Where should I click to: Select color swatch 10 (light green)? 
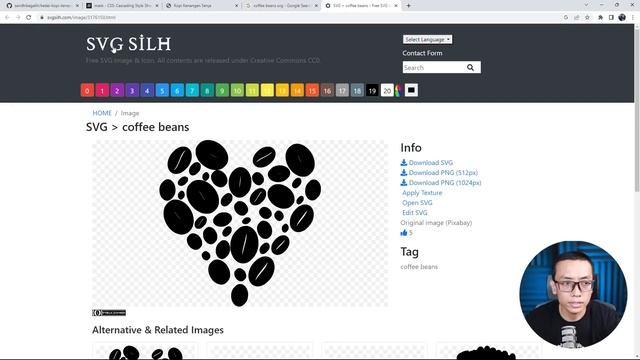pos(237,90)
